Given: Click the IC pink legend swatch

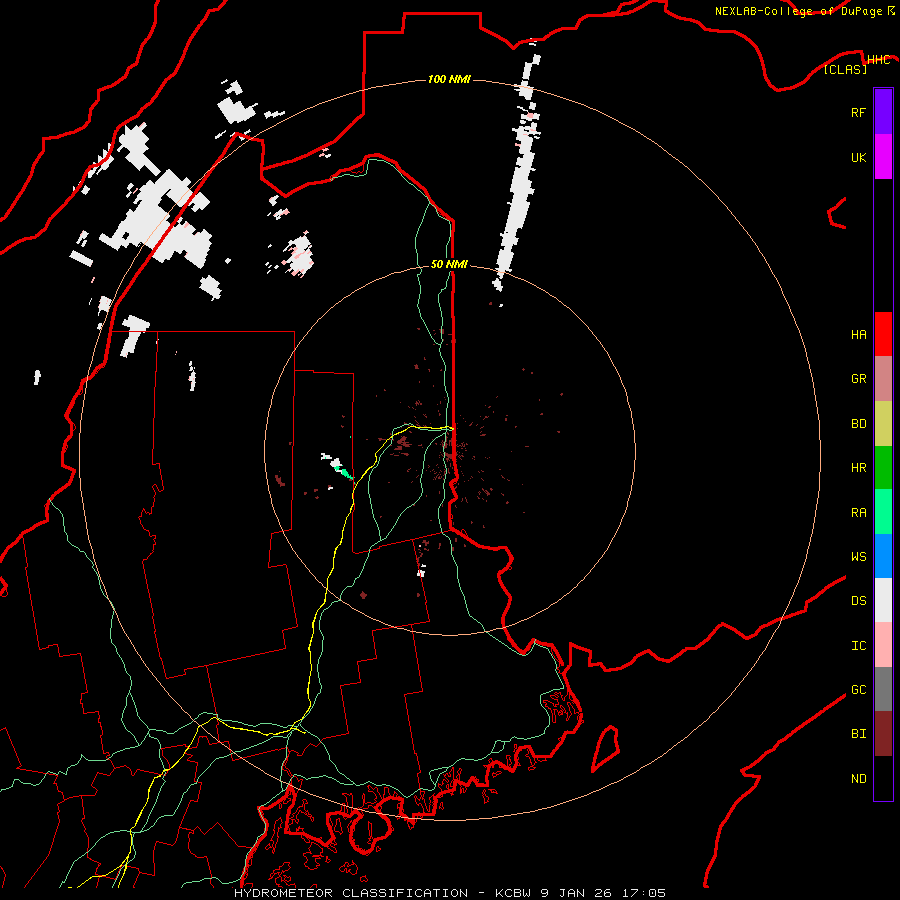Looking at the screenshot, I should 883,645.
